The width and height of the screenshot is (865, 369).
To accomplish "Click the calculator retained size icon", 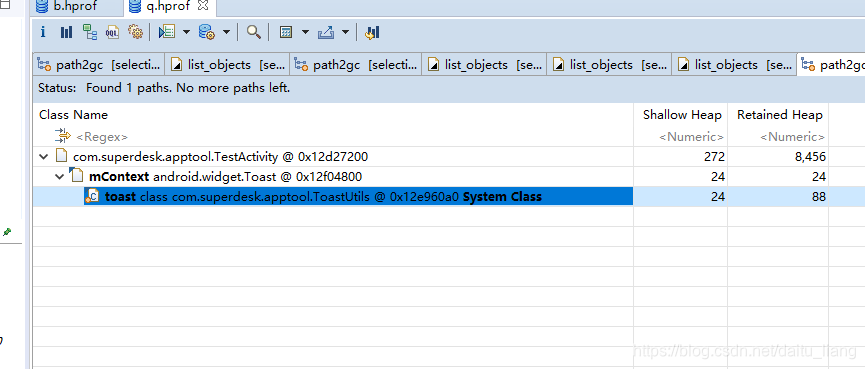I will click(x=286, y=33).
